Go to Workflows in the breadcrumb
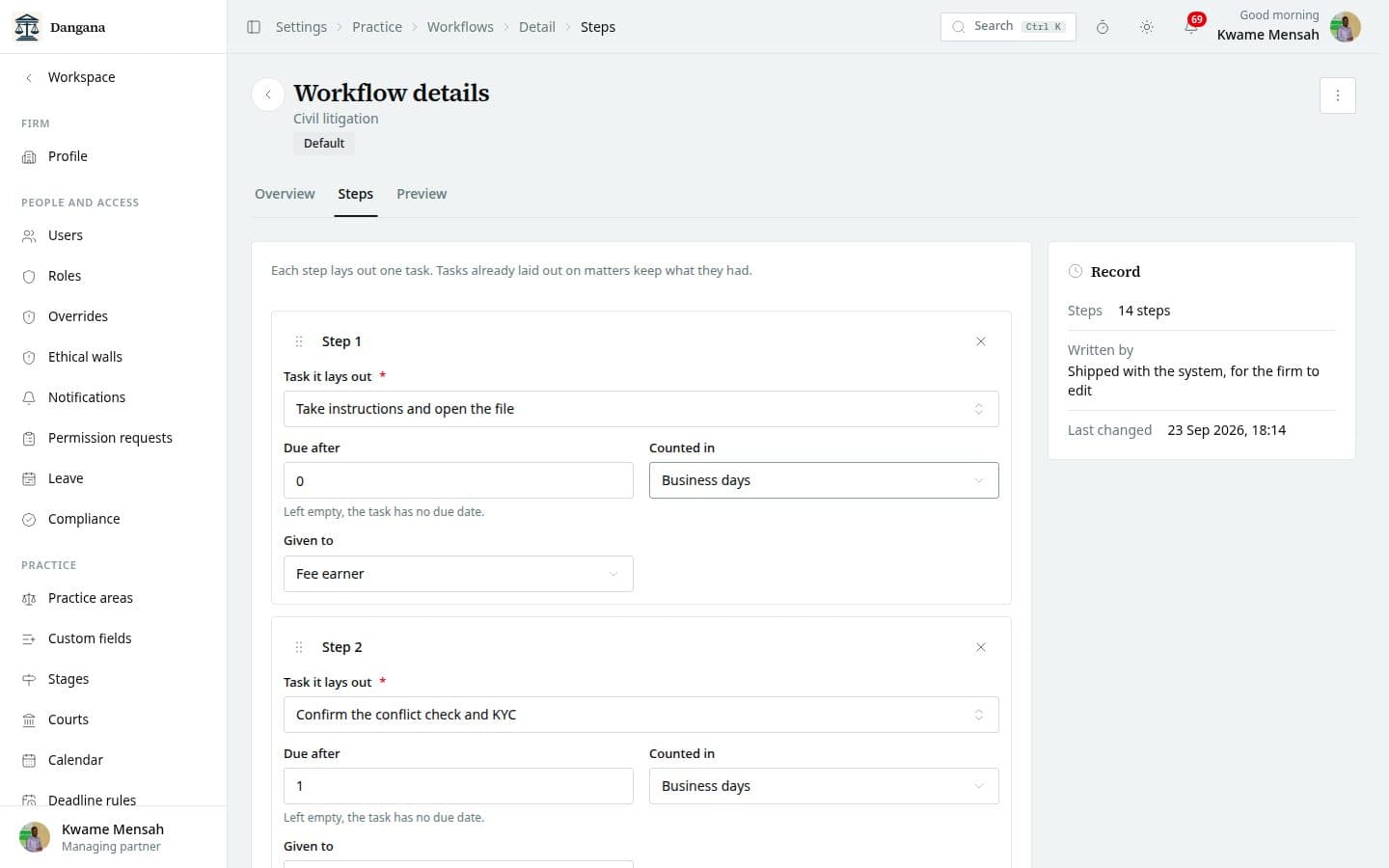 coord(460,27)
